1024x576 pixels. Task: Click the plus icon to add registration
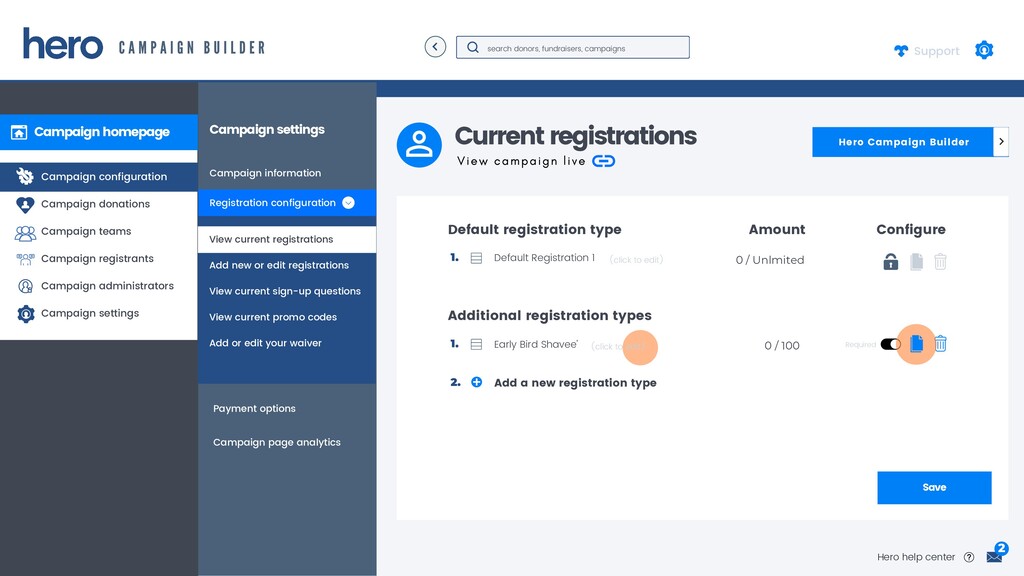(477, 382)
